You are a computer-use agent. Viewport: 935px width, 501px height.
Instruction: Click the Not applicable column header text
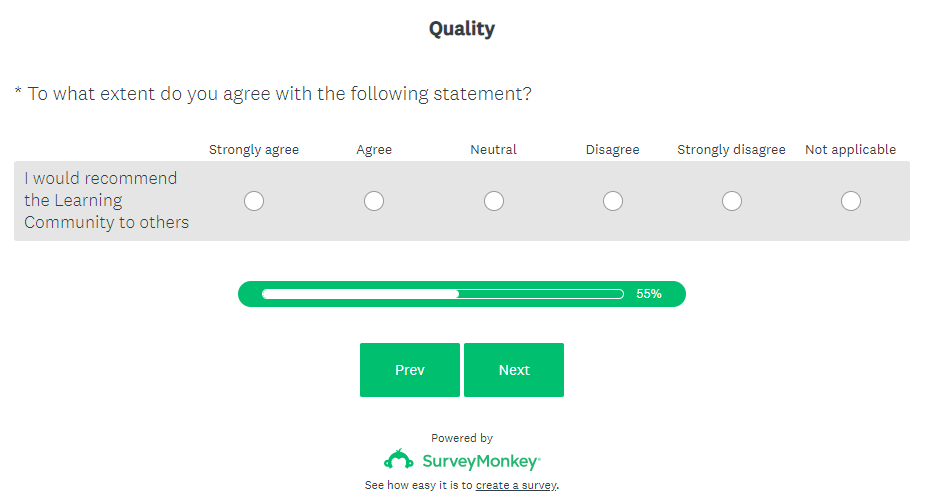coord(851,150)
